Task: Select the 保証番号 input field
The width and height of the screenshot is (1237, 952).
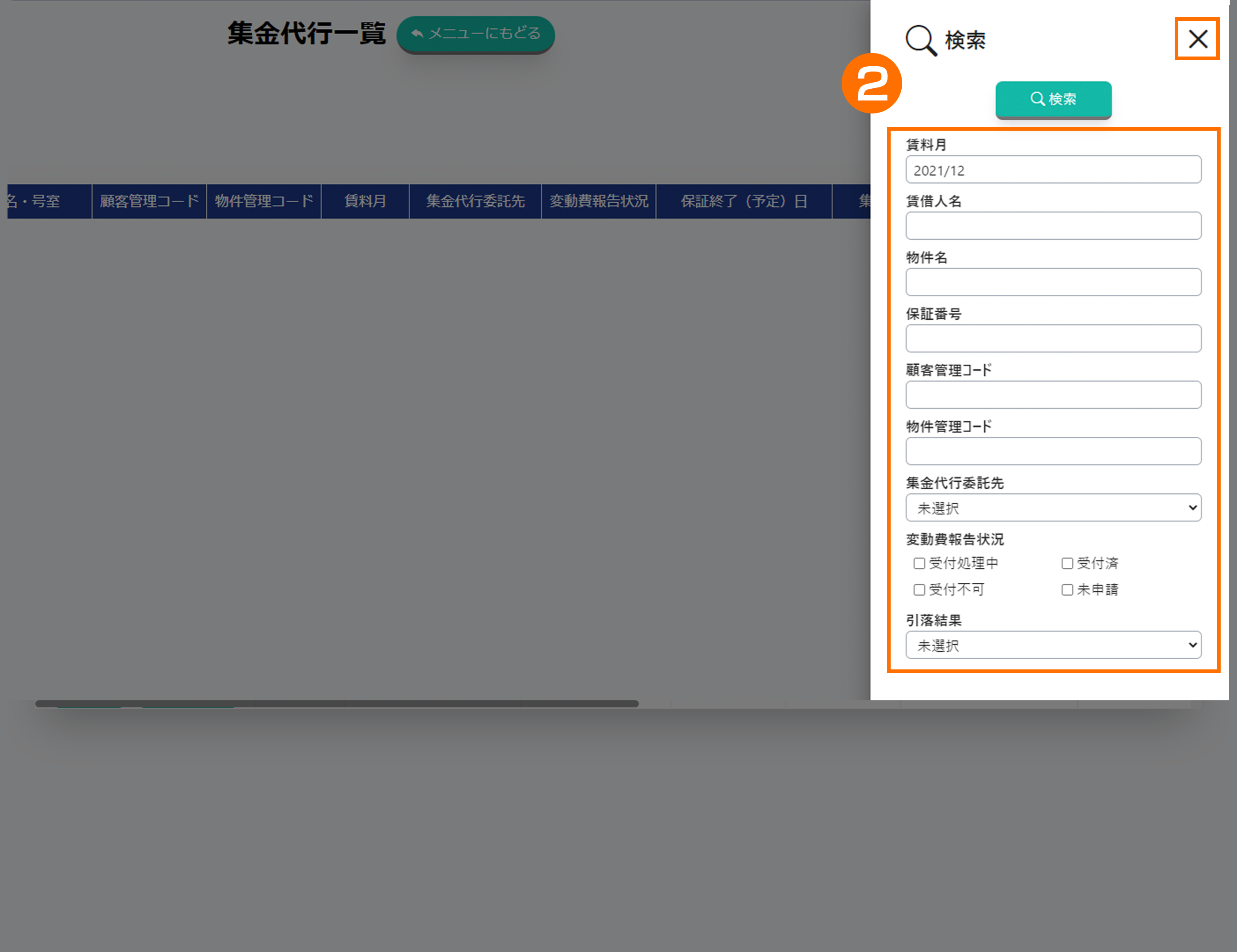Action: (x=1053, y=339)
